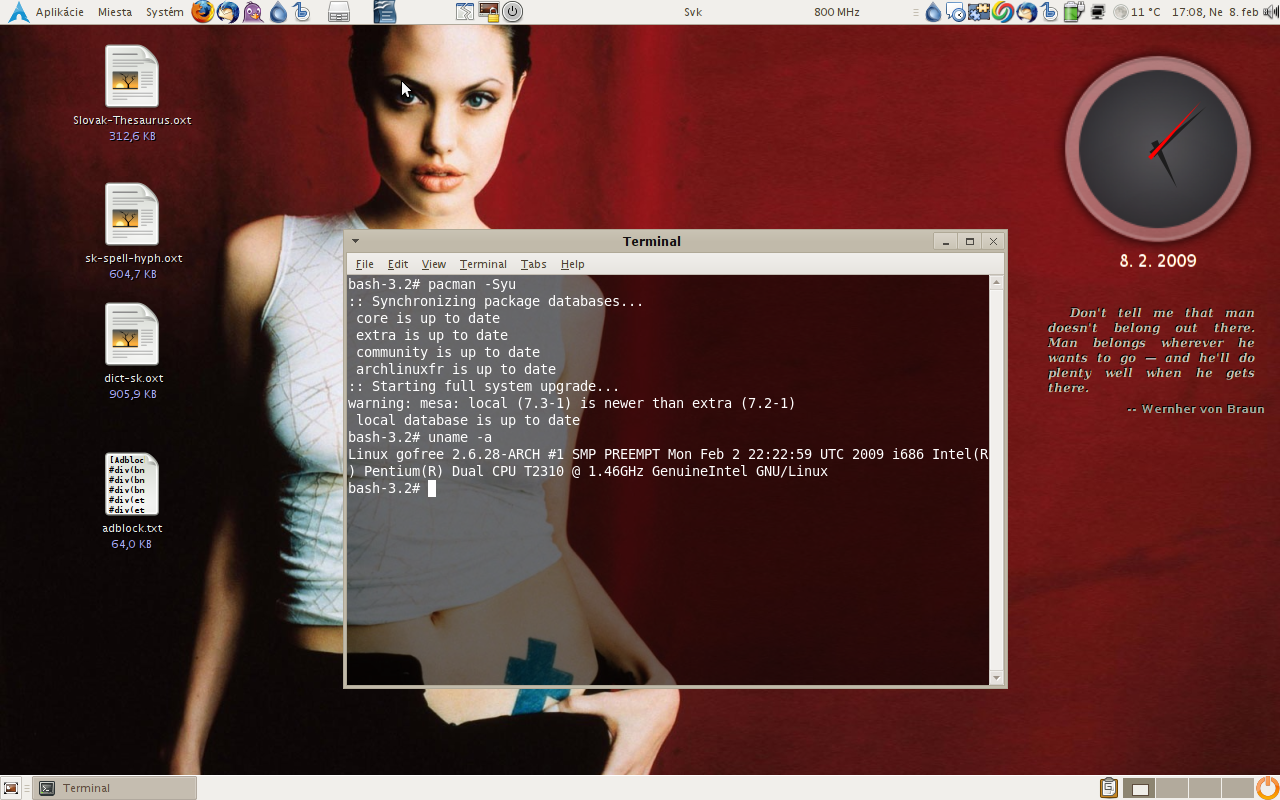Switch to the second workspace

[x=1172, y=788]
